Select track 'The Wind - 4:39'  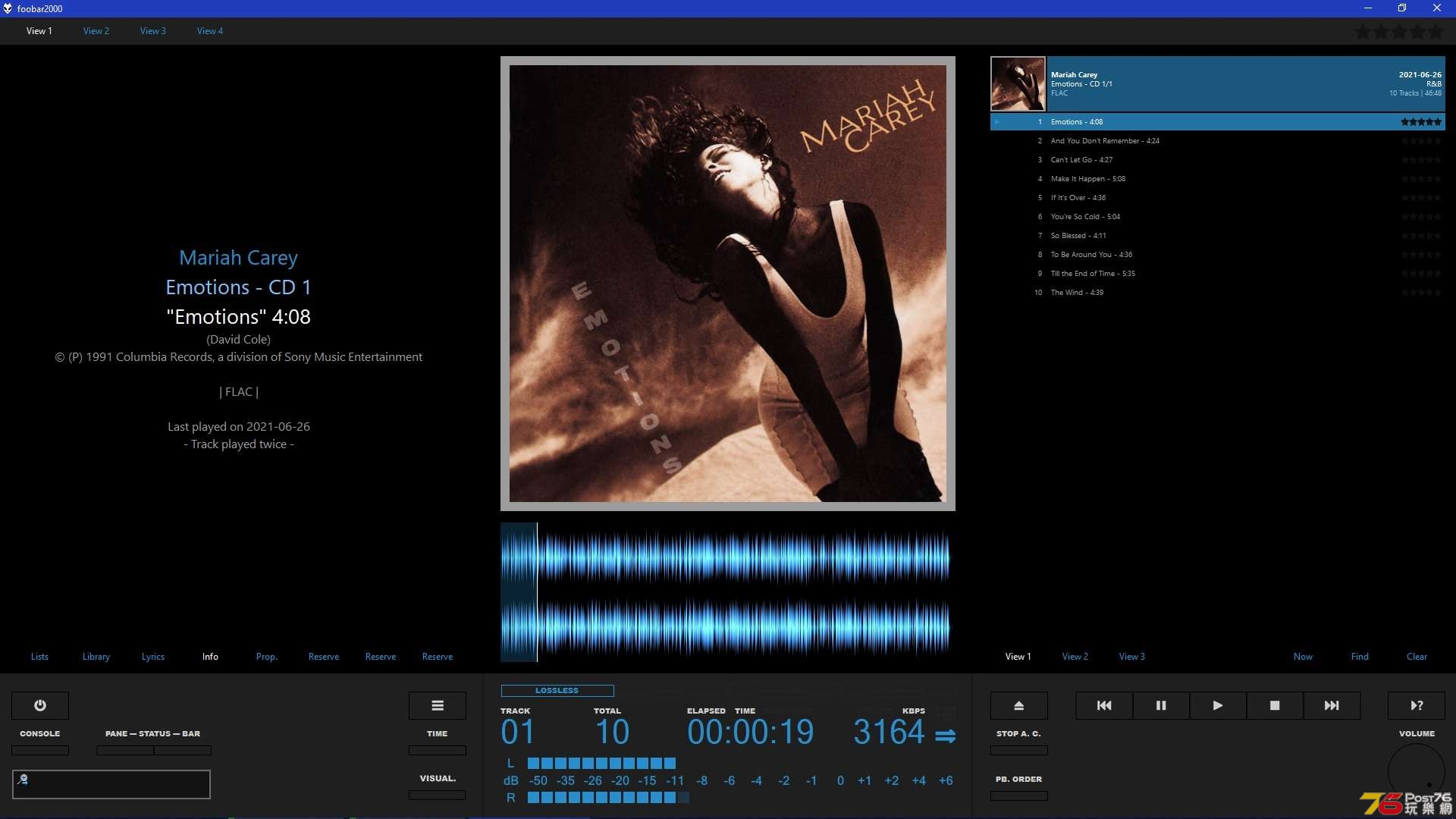click(1218, 293)
